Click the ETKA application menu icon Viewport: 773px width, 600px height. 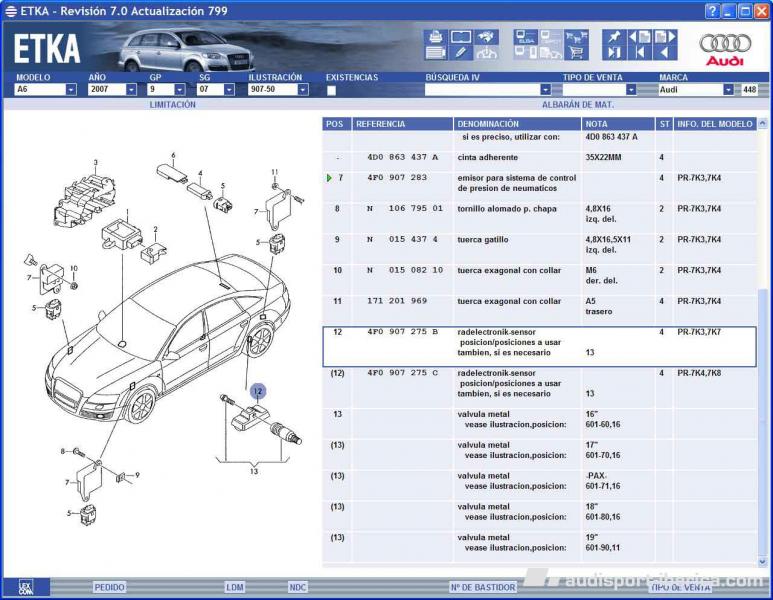point(10,11)
